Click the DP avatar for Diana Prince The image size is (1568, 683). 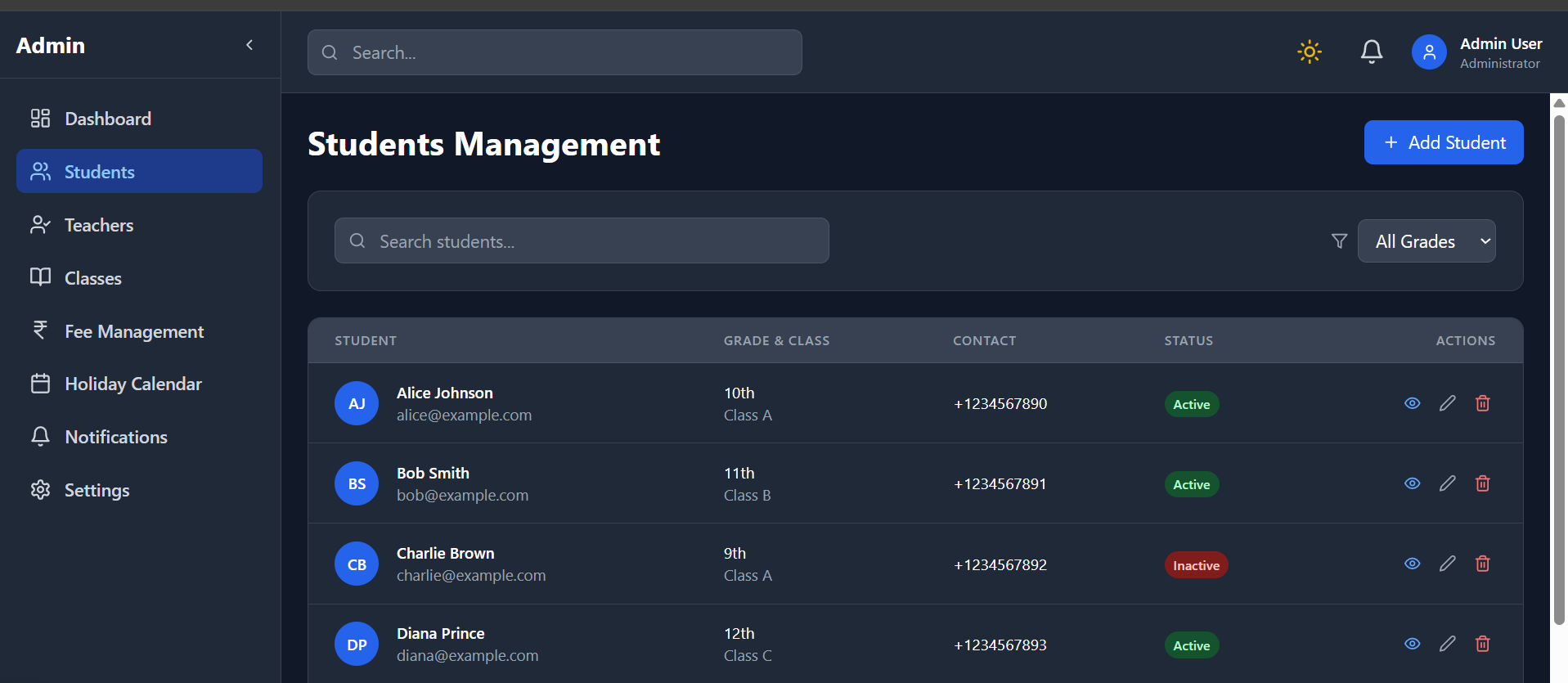[357, 644]
